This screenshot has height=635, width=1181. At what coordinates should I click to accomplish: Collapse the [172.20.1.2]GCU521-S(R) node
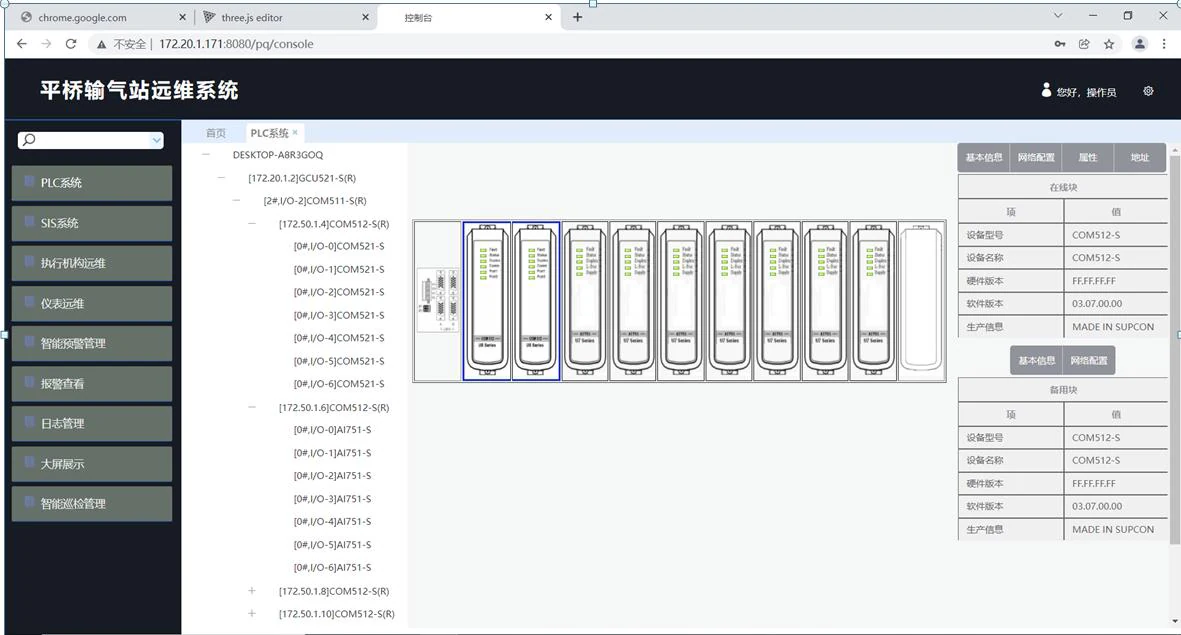221,178
